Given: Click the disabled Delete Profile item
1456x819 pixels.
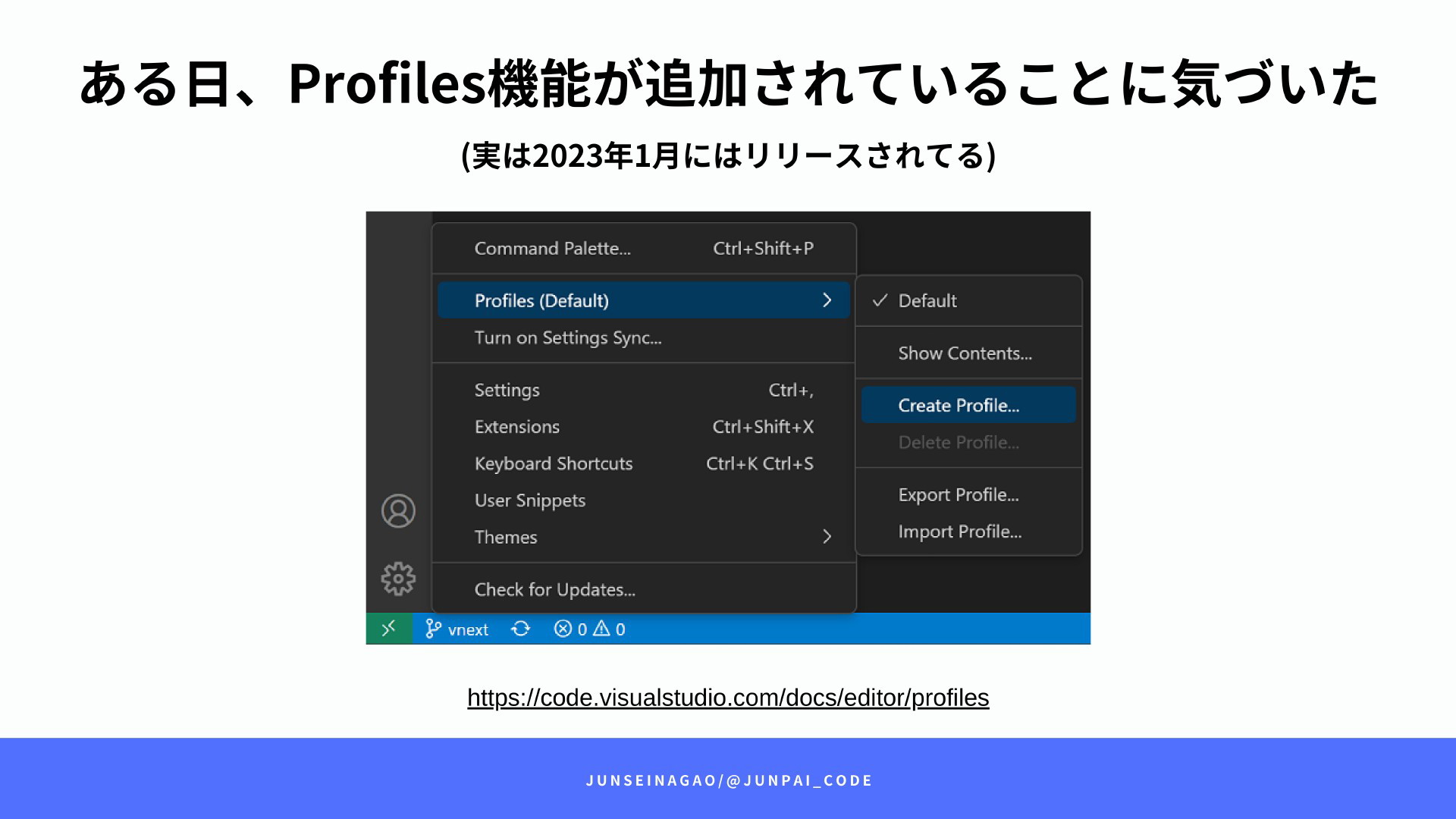Looking at the screenshot, I should pyautogui.click(x=968, y=442).
